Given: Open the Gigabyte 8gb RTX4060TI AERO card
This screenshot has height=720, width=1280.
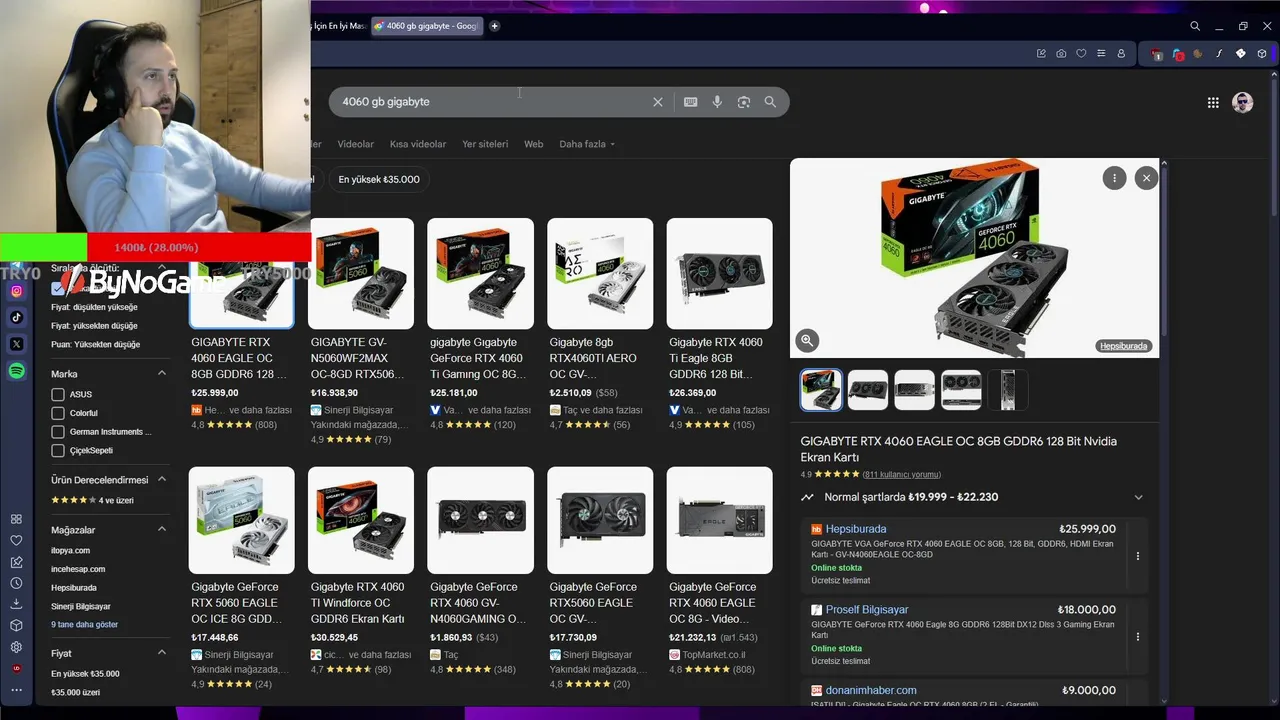Looking at the screenshot, I should 600,325.
